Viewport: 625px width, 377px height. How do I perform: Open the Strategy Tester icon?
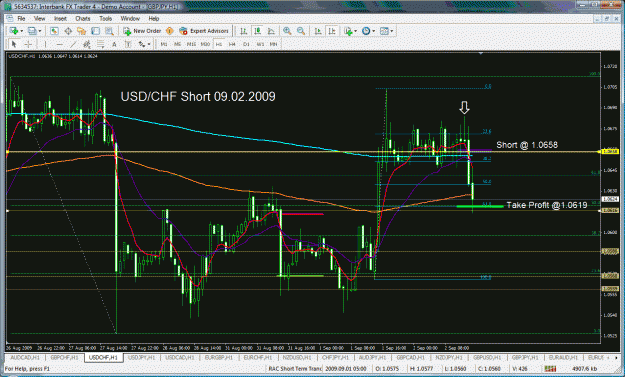tap(109, 31)
